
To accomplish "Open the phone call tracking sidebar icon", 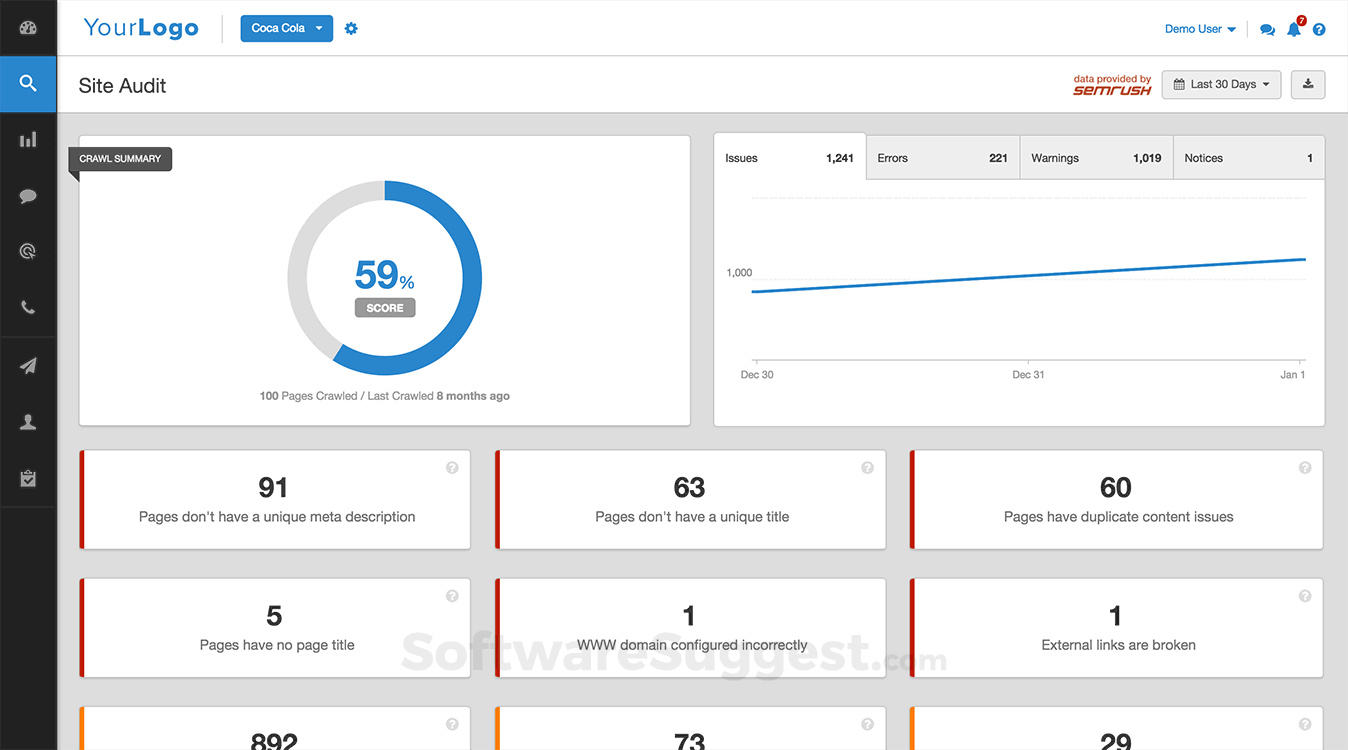I will [x=28, y=308].
